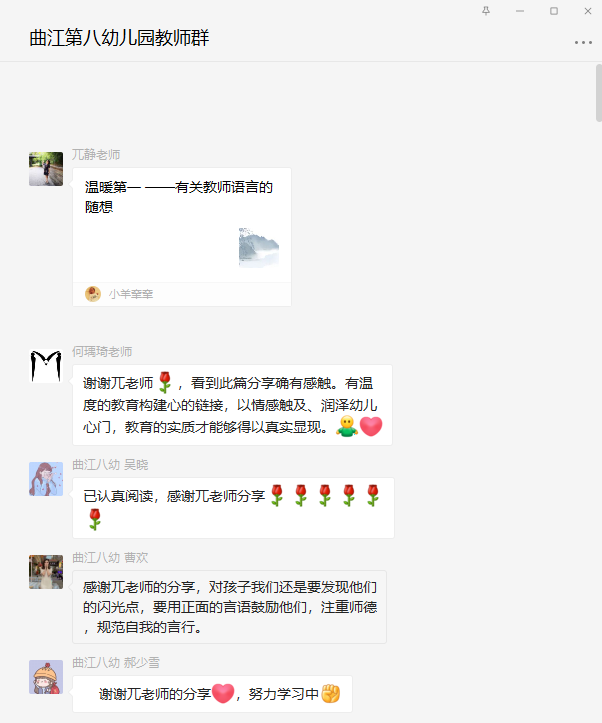Select 吴晓's rose emoji message
The height and width of the screenshot is (723, 602).
coord(234,508)
